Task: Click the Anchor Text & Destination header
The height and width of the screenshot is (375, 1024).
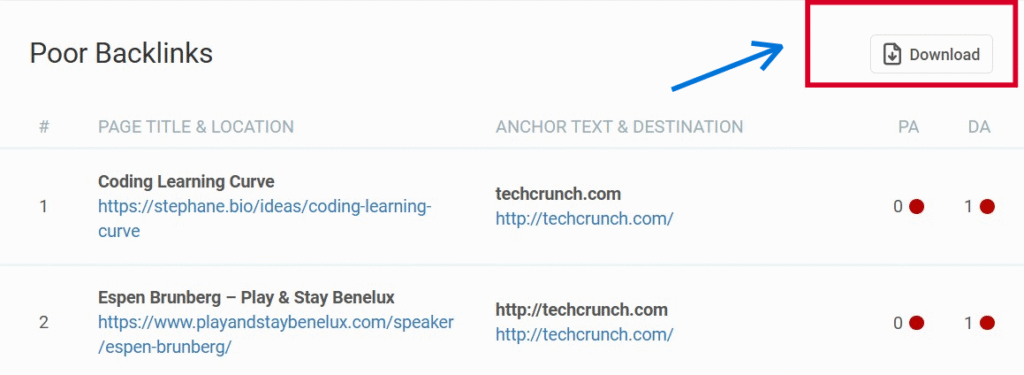Action: tap(619, 127)
